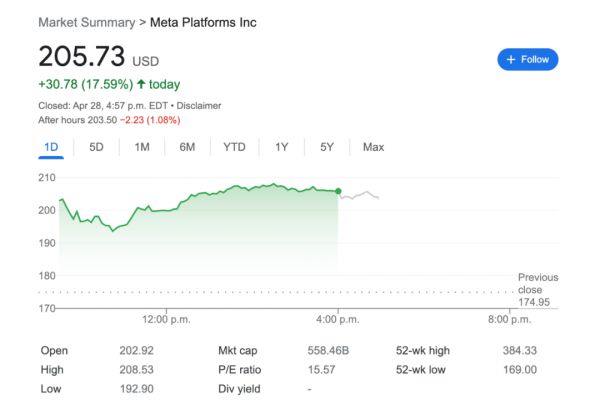Open the 5Y chart view
This screenshot has width=600, height=406.
[x=327, y=147]
